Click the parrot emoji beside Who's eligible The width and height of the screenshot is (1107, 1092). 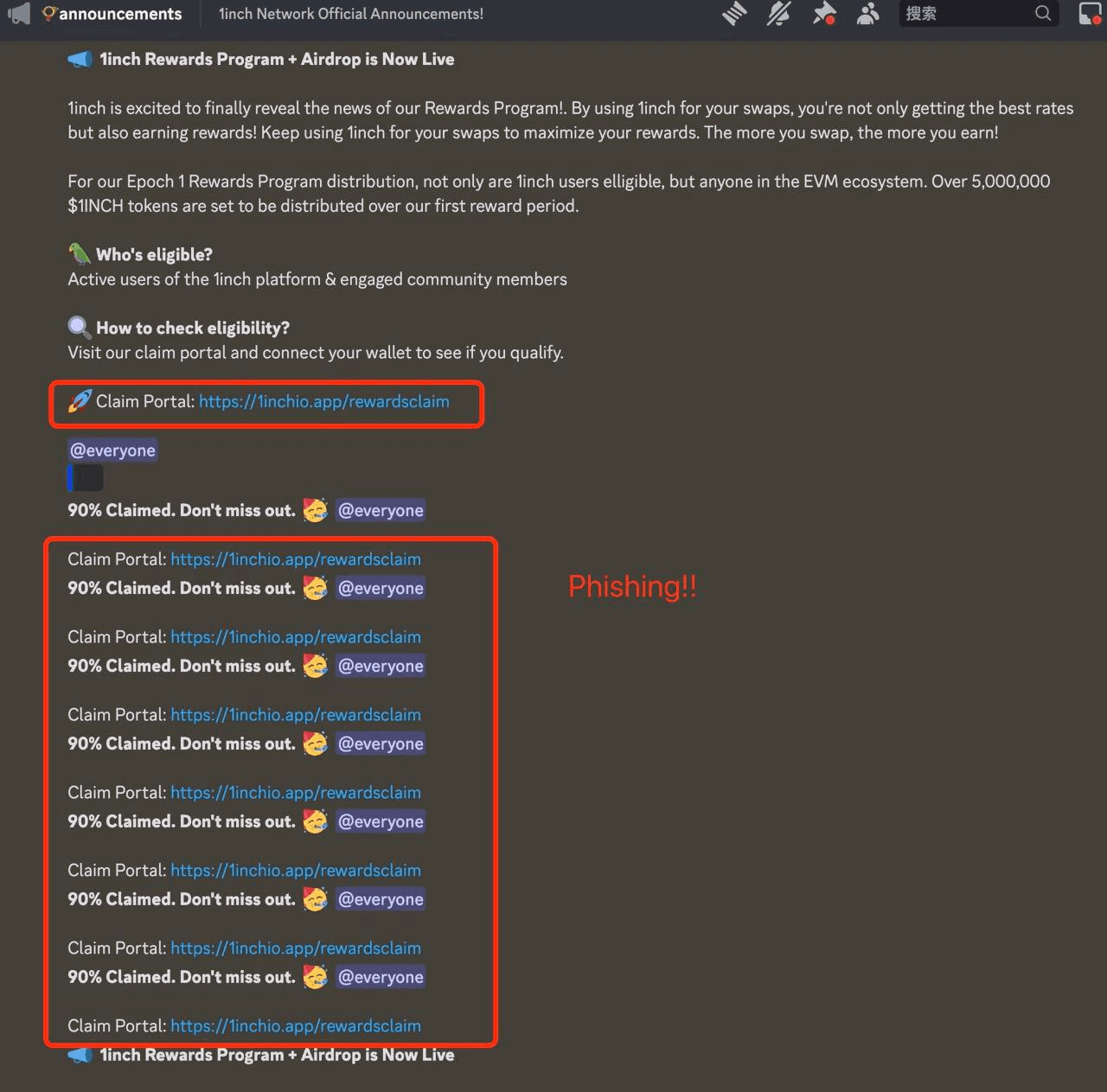pyautogui.click(x=80, y=253)
